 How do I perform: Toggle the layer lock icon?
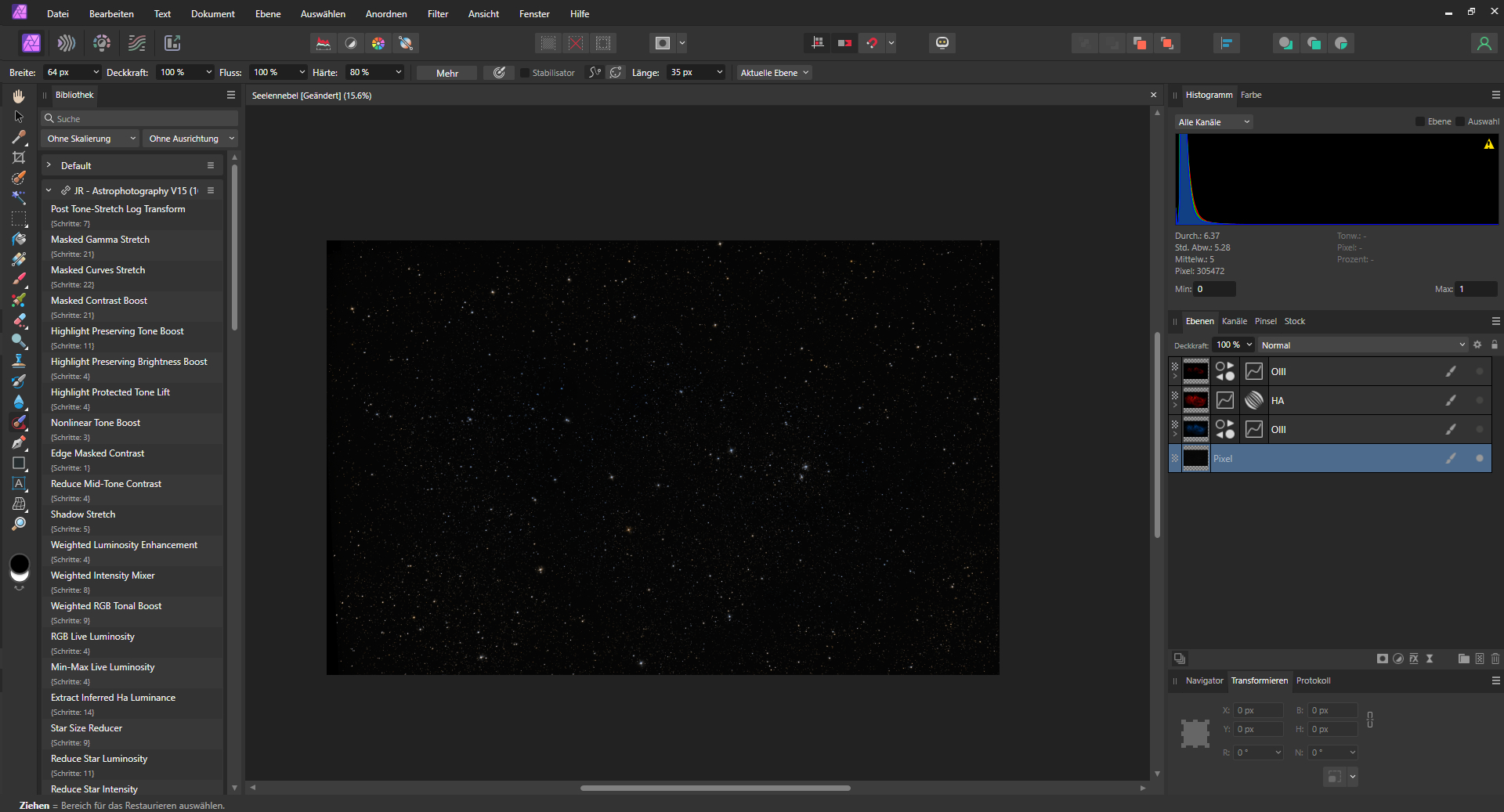click(1495, 345)
